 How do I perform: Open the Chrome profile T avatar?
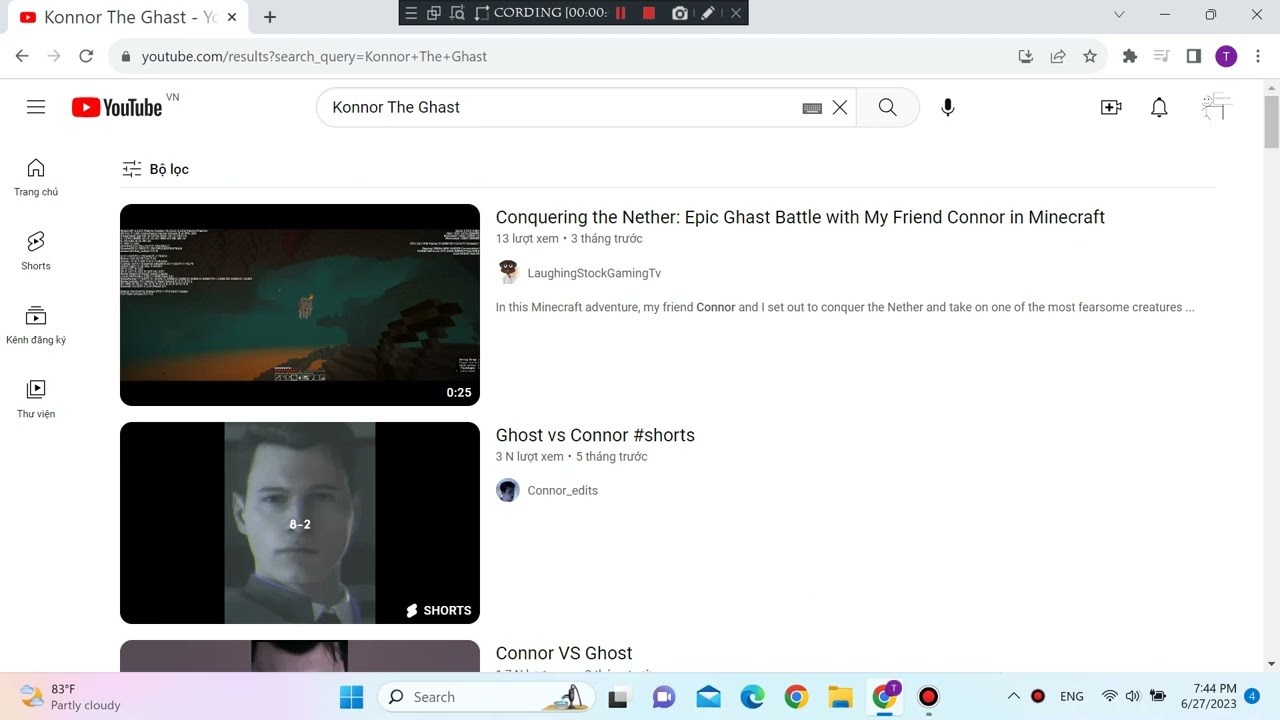coord(1226,56)
